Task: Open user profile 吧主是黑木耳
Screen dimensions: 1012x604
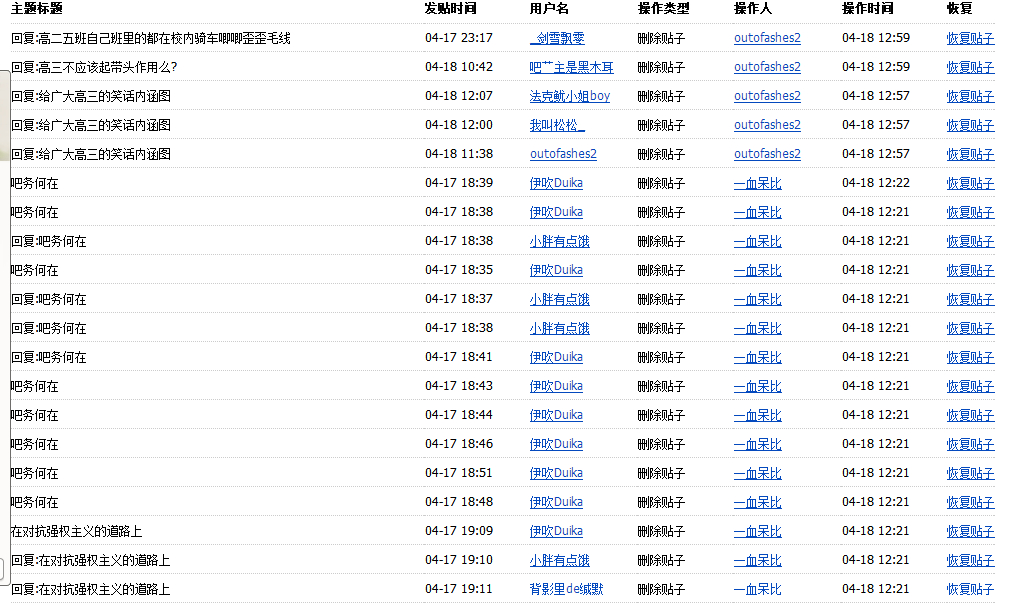Action: [x=571, y=67]
